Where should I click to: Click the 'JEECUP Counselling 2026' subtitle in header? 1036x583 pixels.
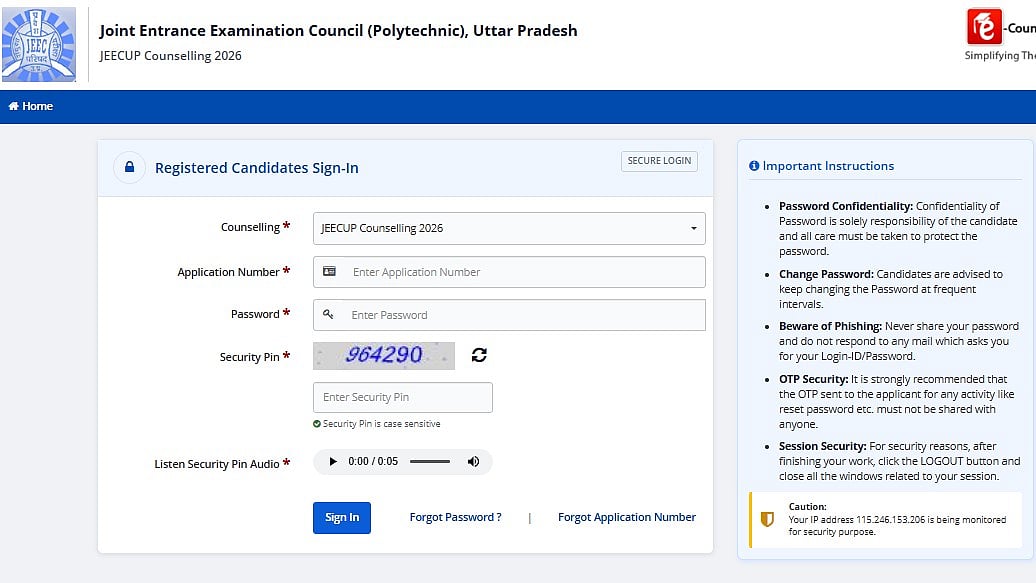(170, 56)
